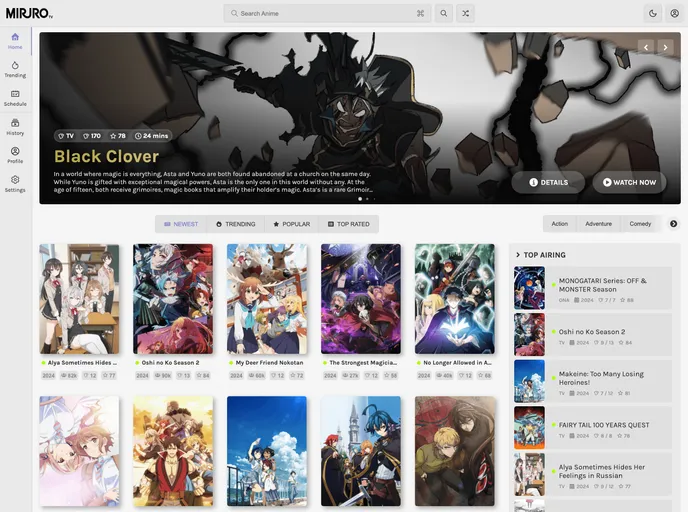Open Black Clover Details button
Screen dimensions: 688x512
coord(548,182)
